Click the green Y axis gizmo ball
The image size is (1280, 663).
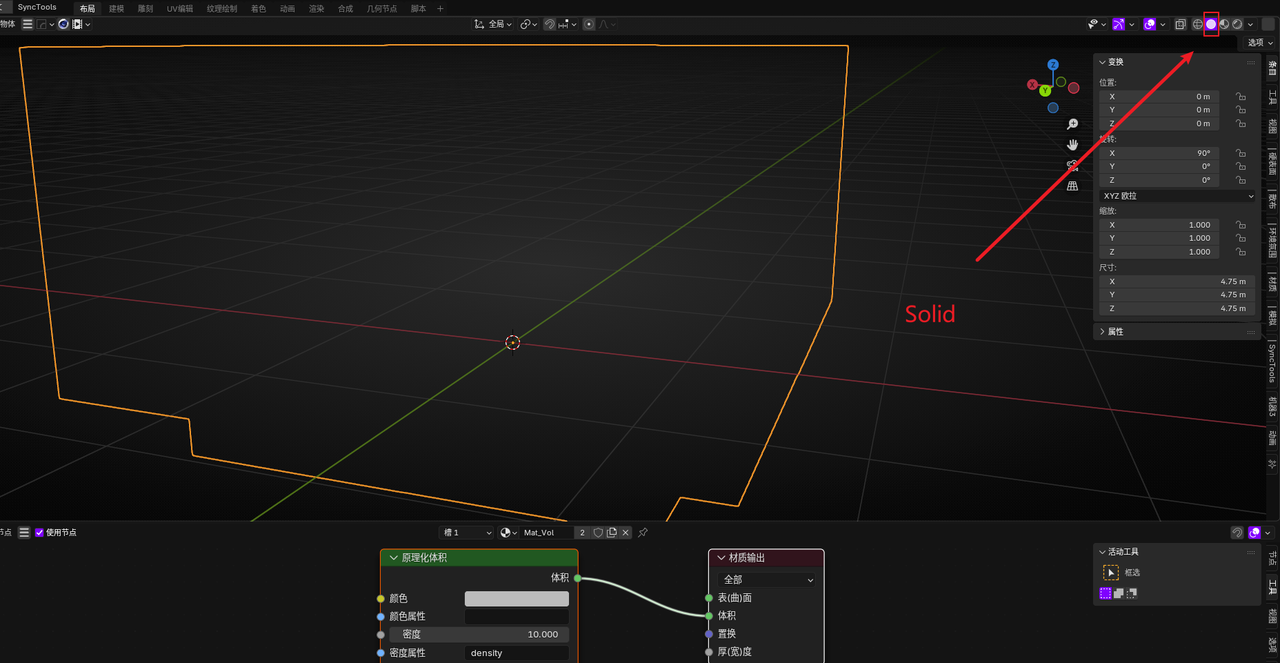tap(1045, 90)
